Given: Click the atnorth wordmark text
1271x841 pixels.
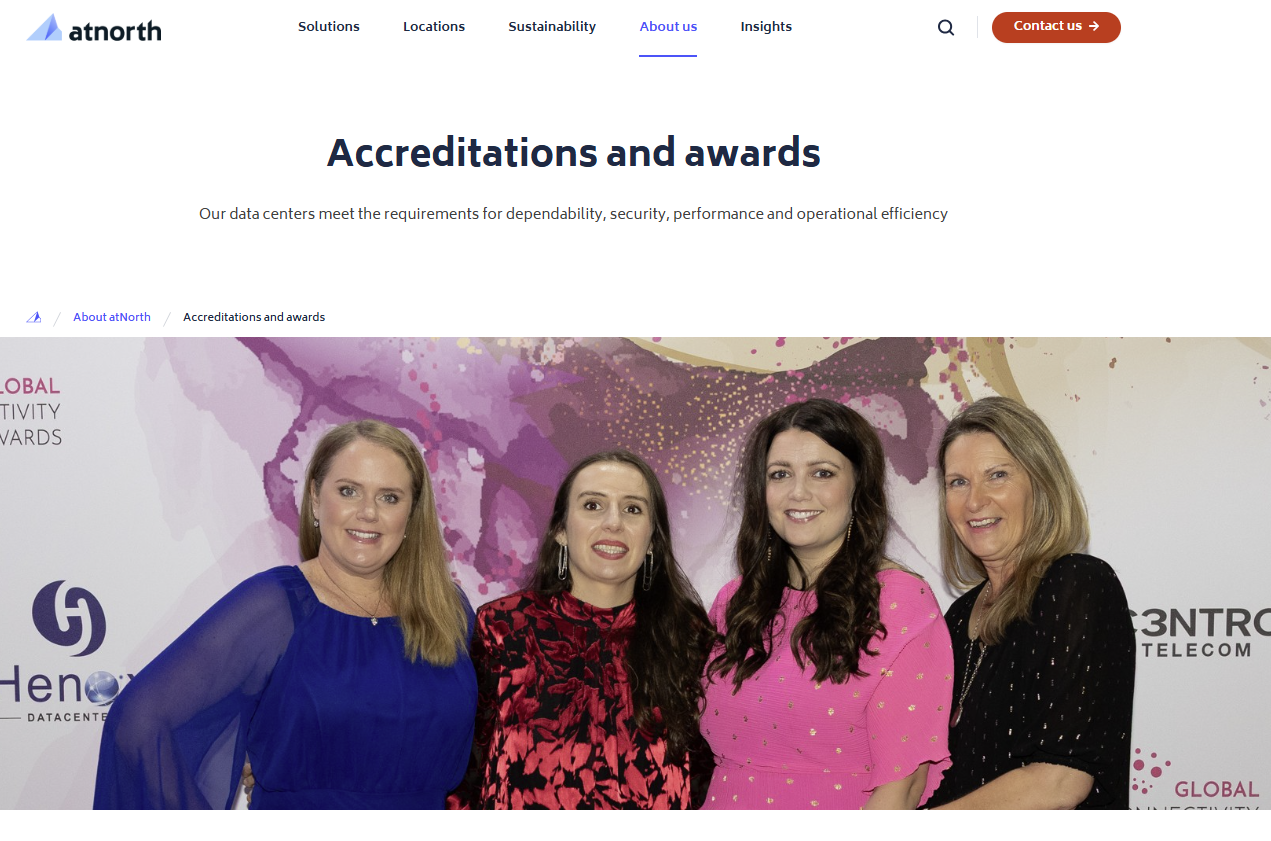Looking at the screenshot, I should pyautogui.click(x=115, y=31).
